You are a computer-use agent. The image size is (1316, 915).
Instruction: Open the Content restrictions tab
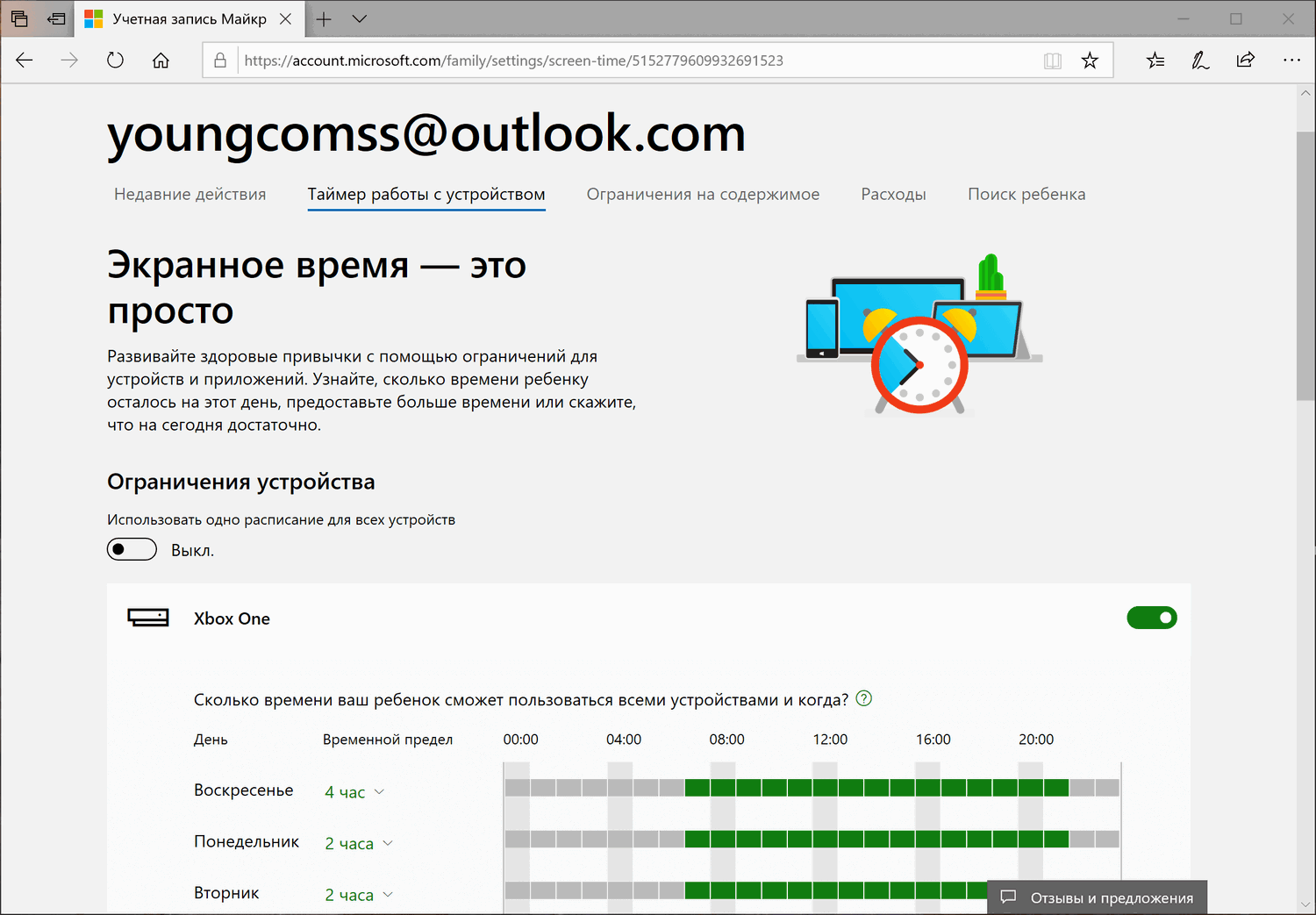[x=703, y=194]
